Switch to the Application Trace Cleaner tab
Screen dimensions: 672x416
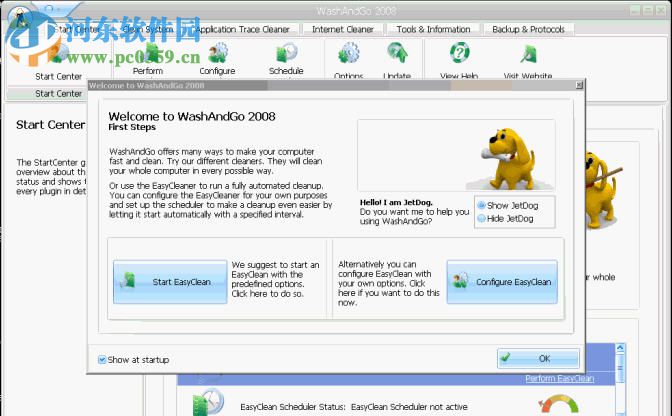point(242,29)
